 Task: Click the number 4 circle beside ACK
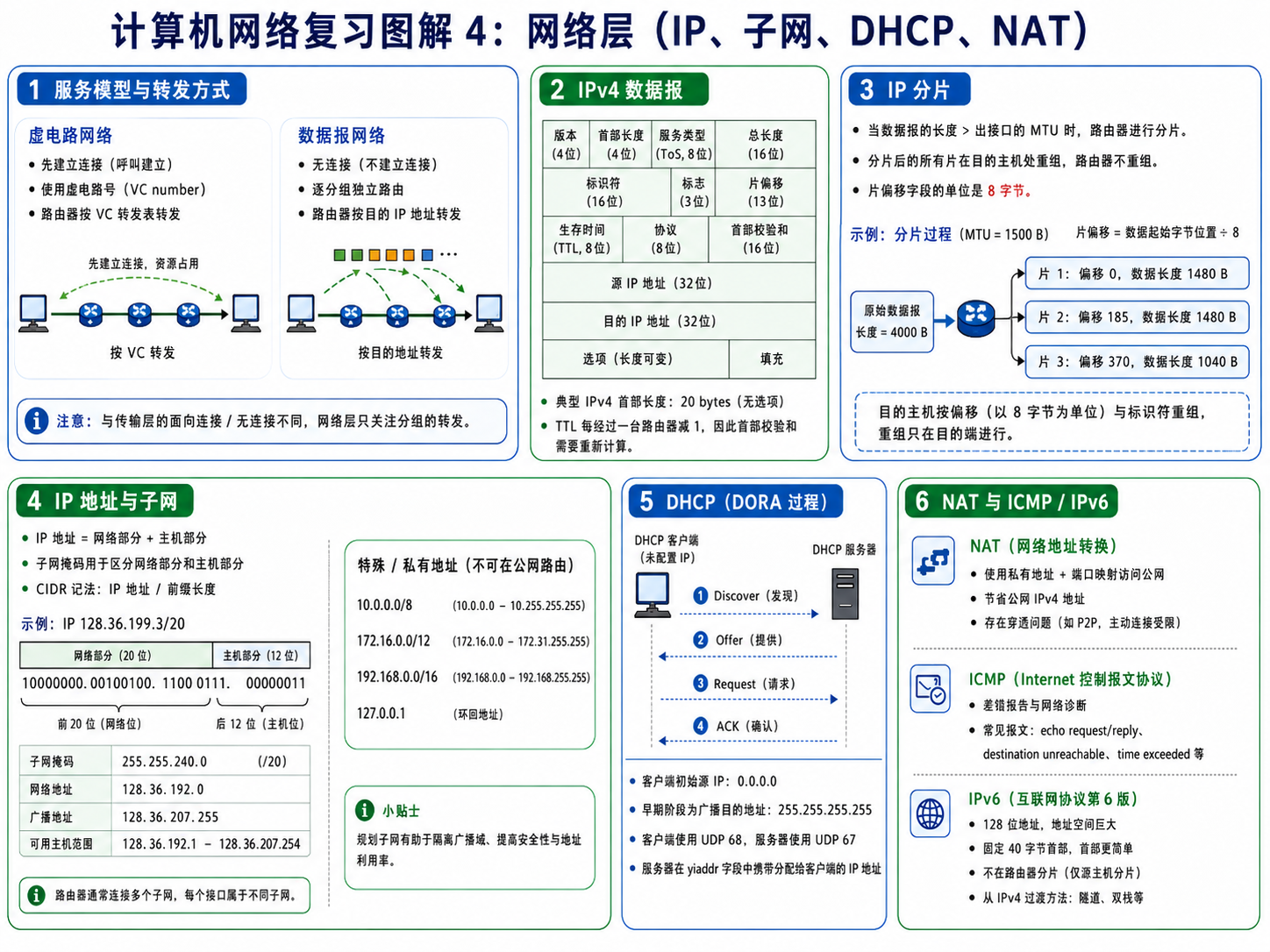(x=700, y=726)
